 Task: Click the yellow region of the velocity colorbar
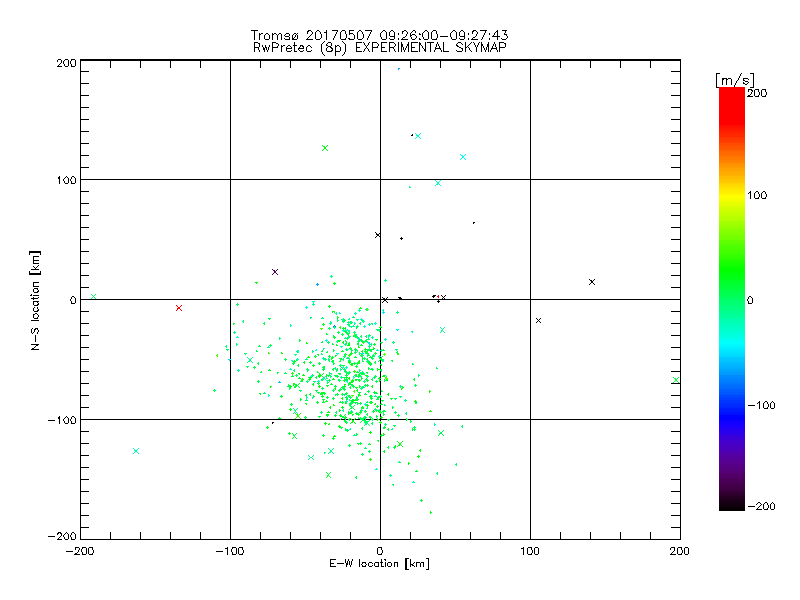pyautogui.click(x=732, y=196)
